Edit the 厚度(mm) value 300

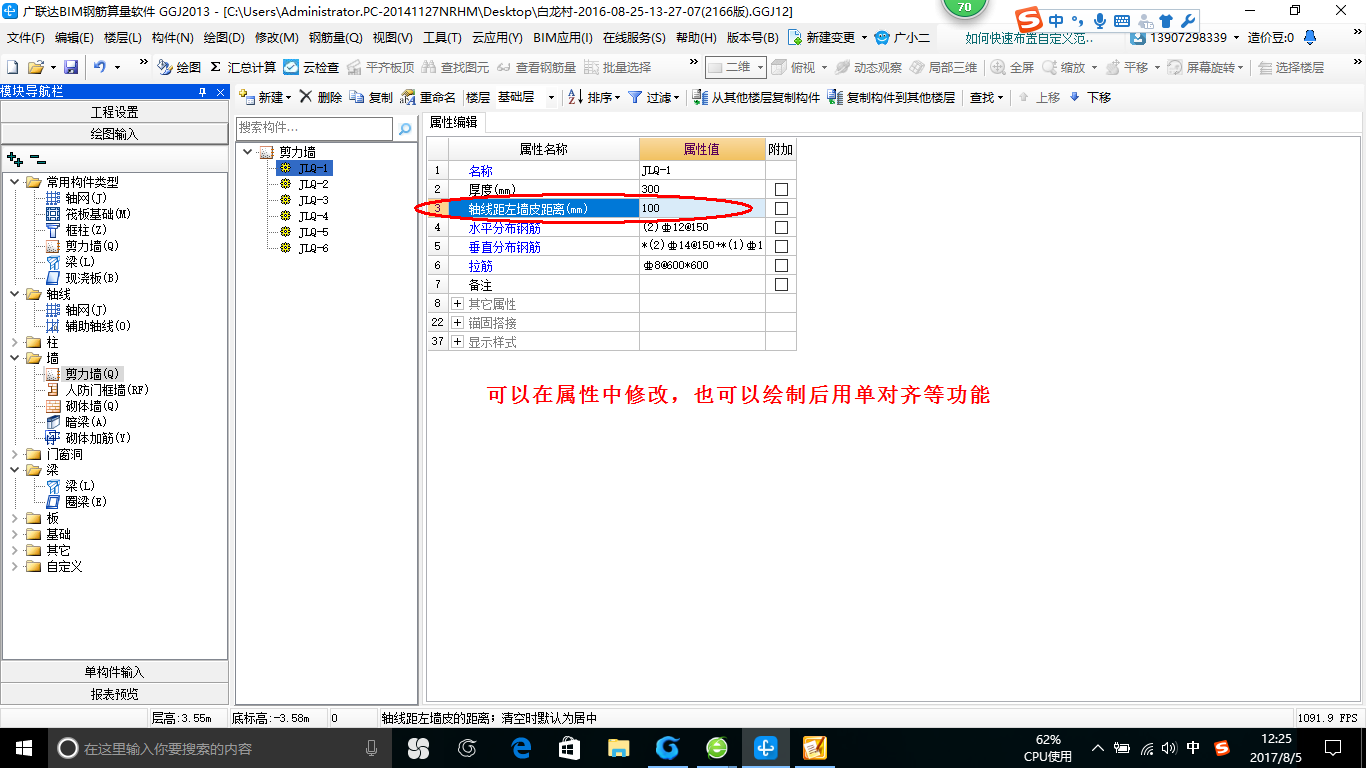pos(702,189)
